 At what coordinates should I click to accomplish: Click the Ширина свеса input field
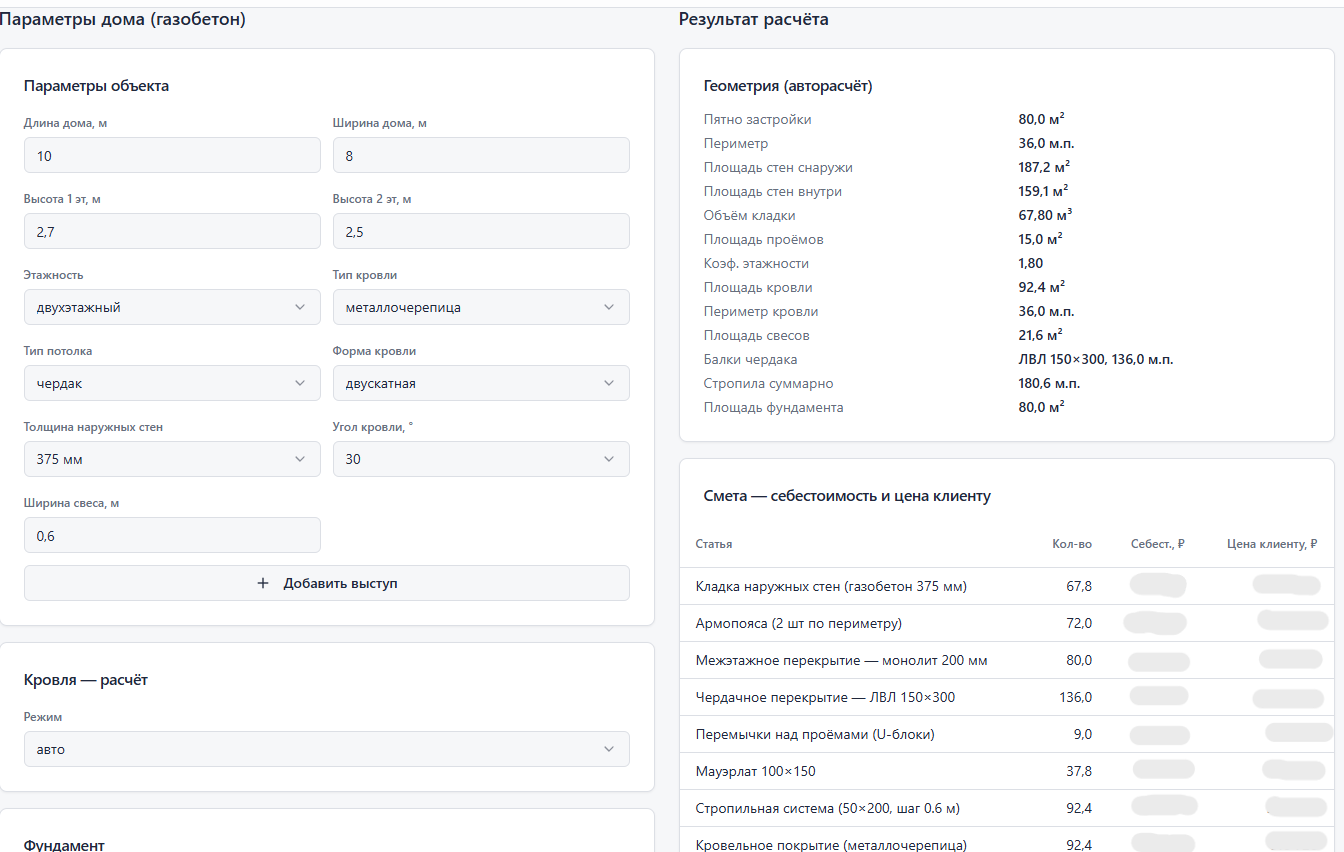(x=172, y=535)
